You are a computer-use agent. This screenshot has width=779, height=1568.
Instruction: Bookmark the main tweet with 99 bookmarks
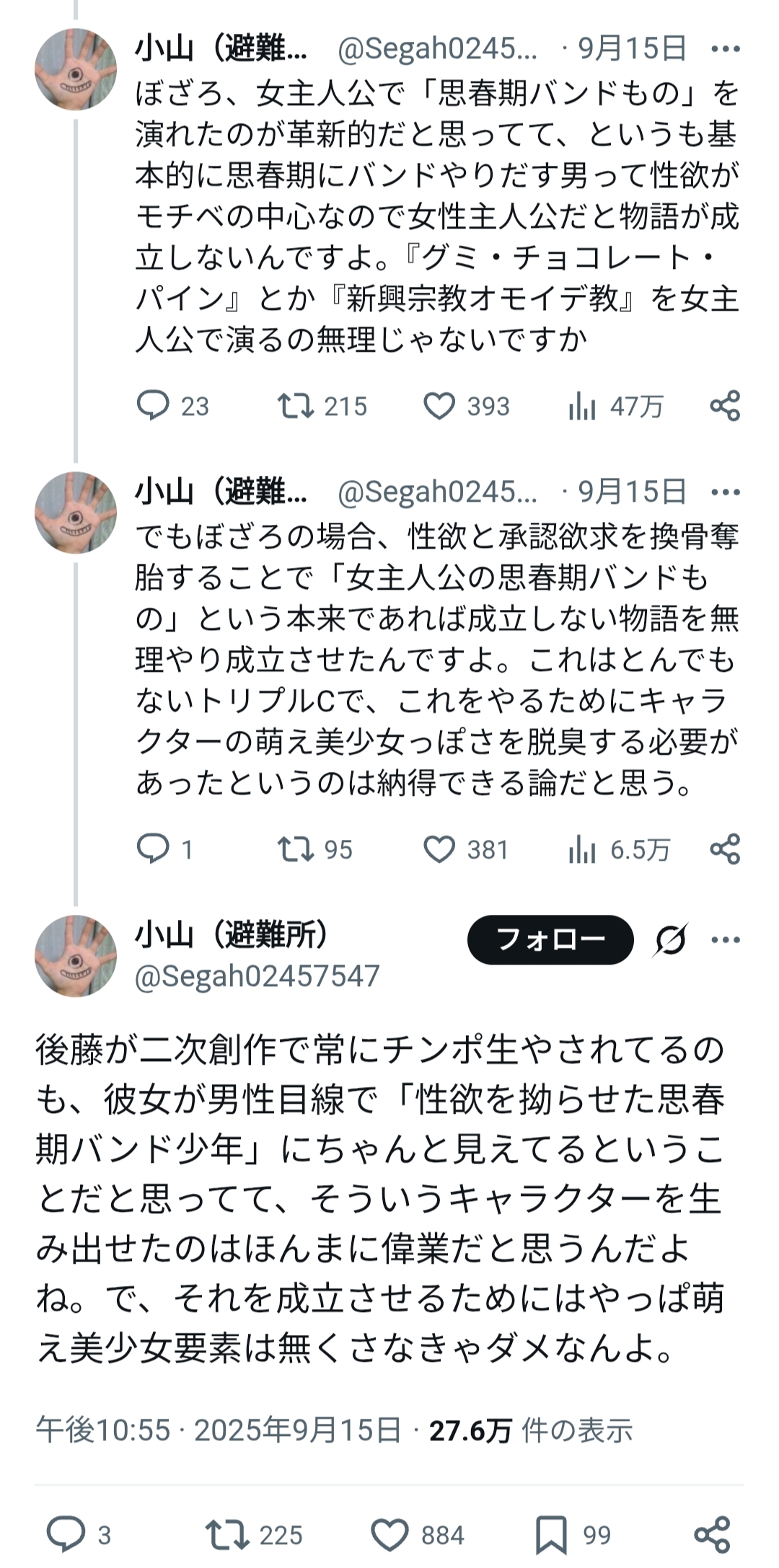[x=551, y=1536]
